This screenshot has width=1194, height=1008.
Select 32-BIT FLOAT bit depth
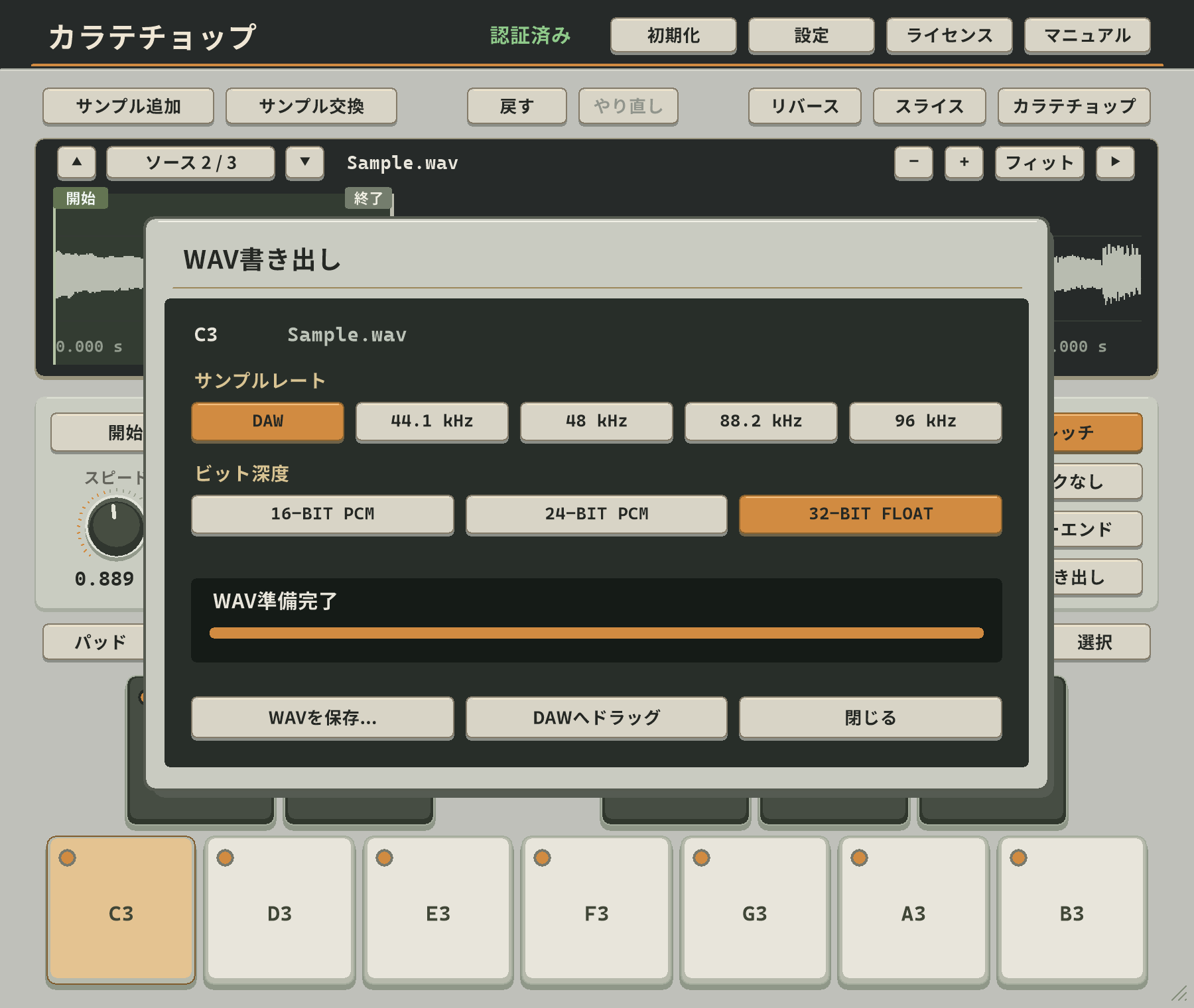[x=870, y=514]
